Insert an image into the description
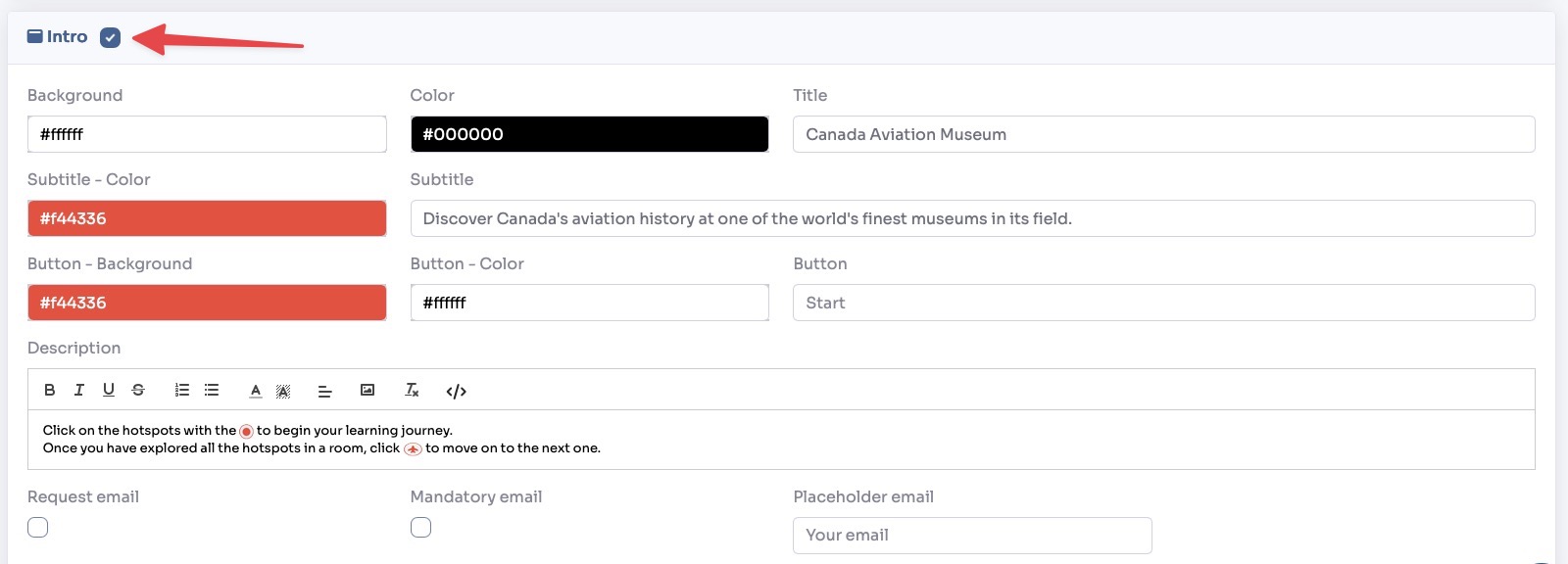The height and width of the screenshot is (564, 1568). [367, 390]
